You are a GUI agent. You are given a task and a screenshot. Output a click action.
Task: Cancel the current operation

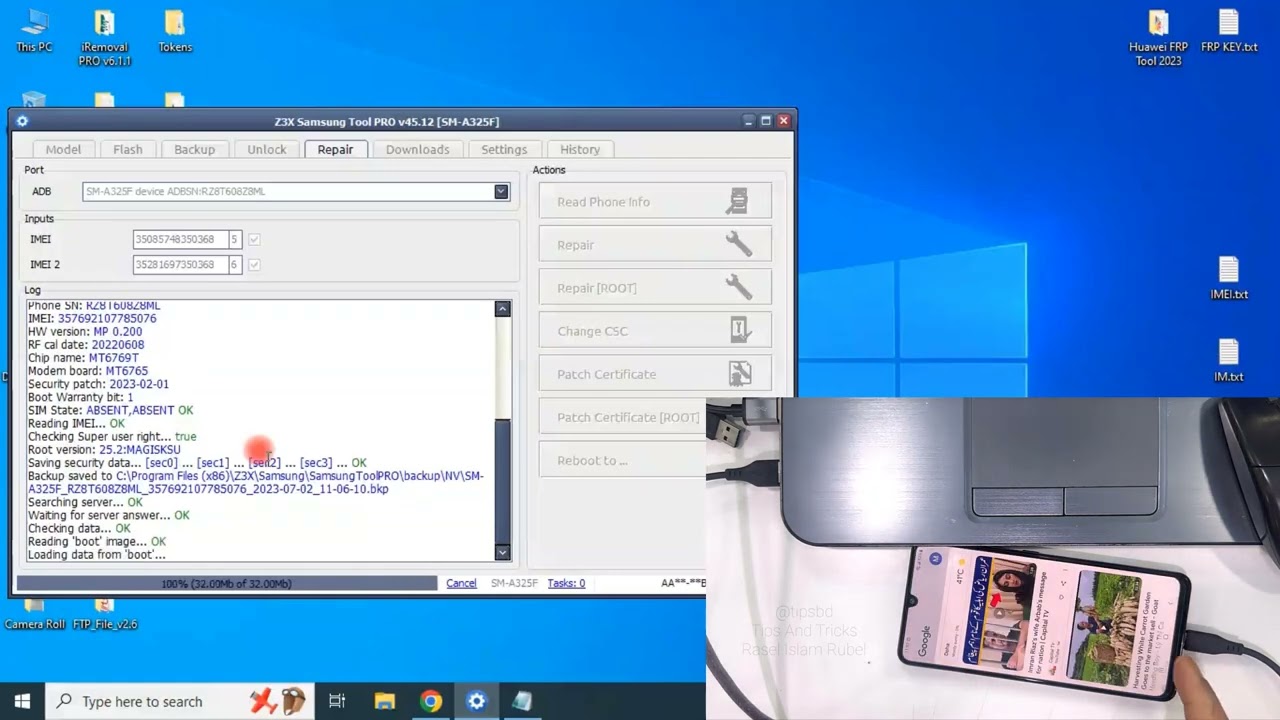(x=461, y=583)
